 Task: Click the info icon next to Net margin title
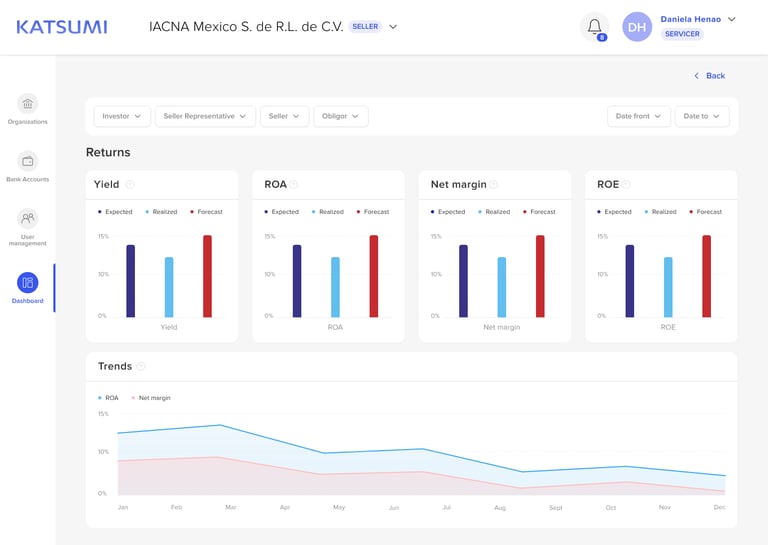click(x=493, y=185)
